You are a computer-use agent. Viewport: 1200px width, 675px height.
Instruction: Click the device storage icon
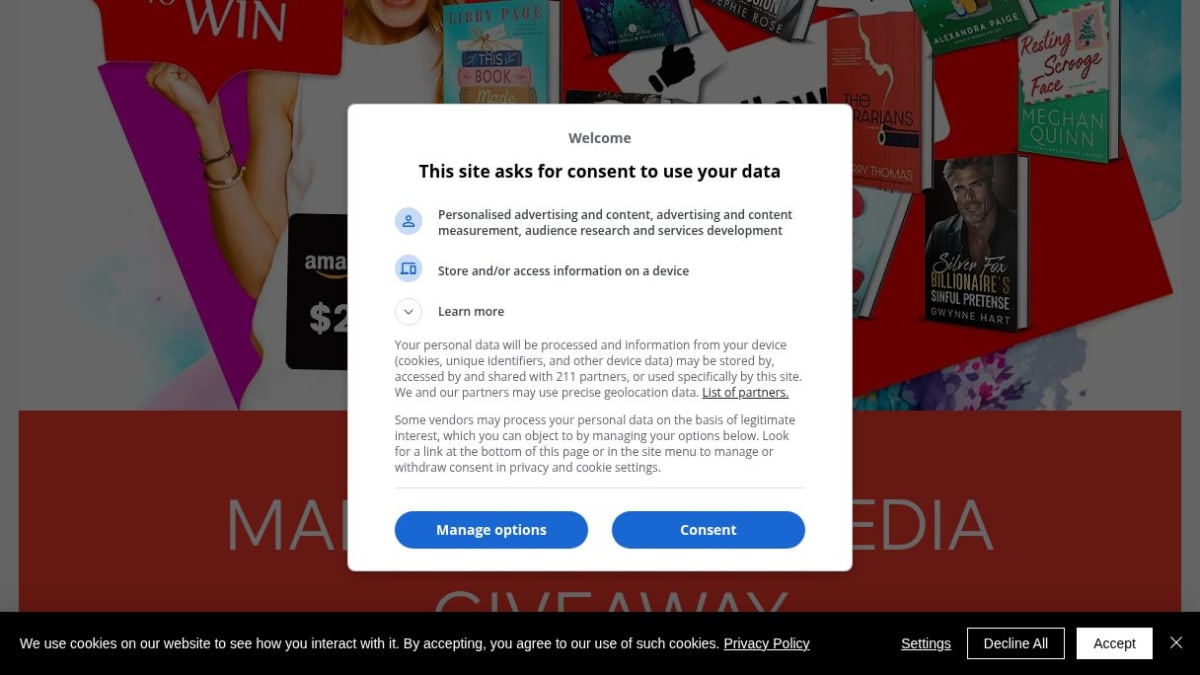[x=408, y=269]
